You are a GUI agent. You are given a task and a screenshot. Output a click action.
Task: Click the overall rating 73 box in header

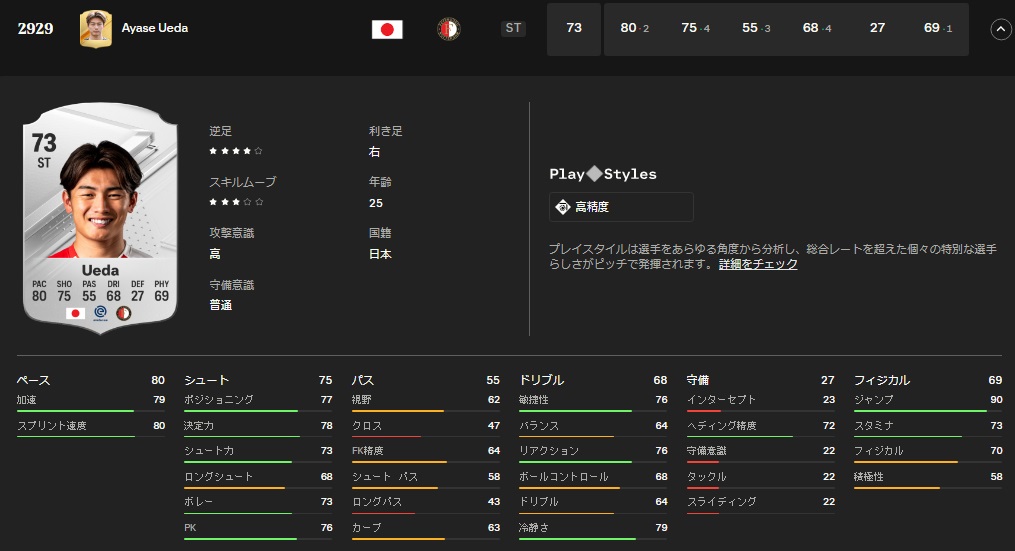click(574, 29)
